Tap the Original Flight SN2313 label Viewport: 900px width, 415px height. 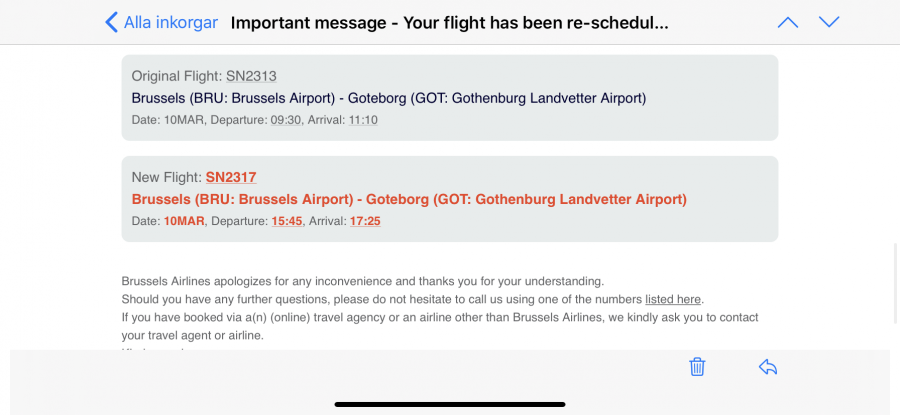point(204,76)
